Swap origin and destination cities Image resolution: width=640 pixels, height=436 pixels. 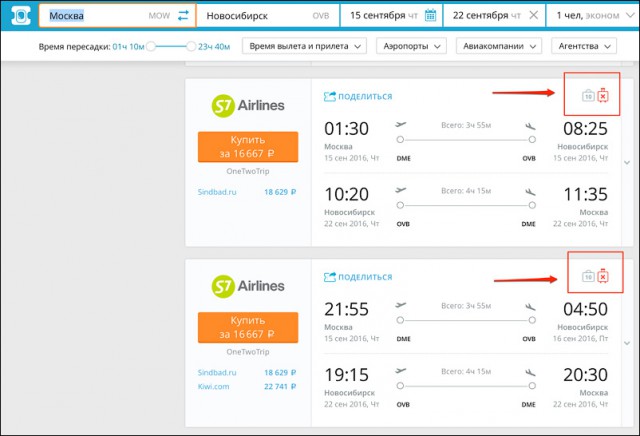click(183, 16)
